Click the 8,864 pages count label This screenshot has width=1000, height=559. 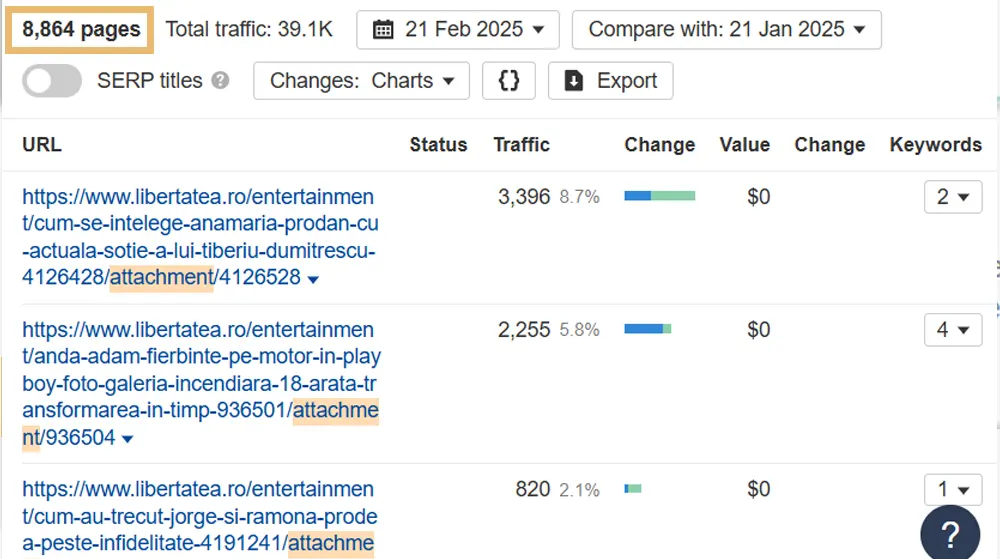click(81, 30)
